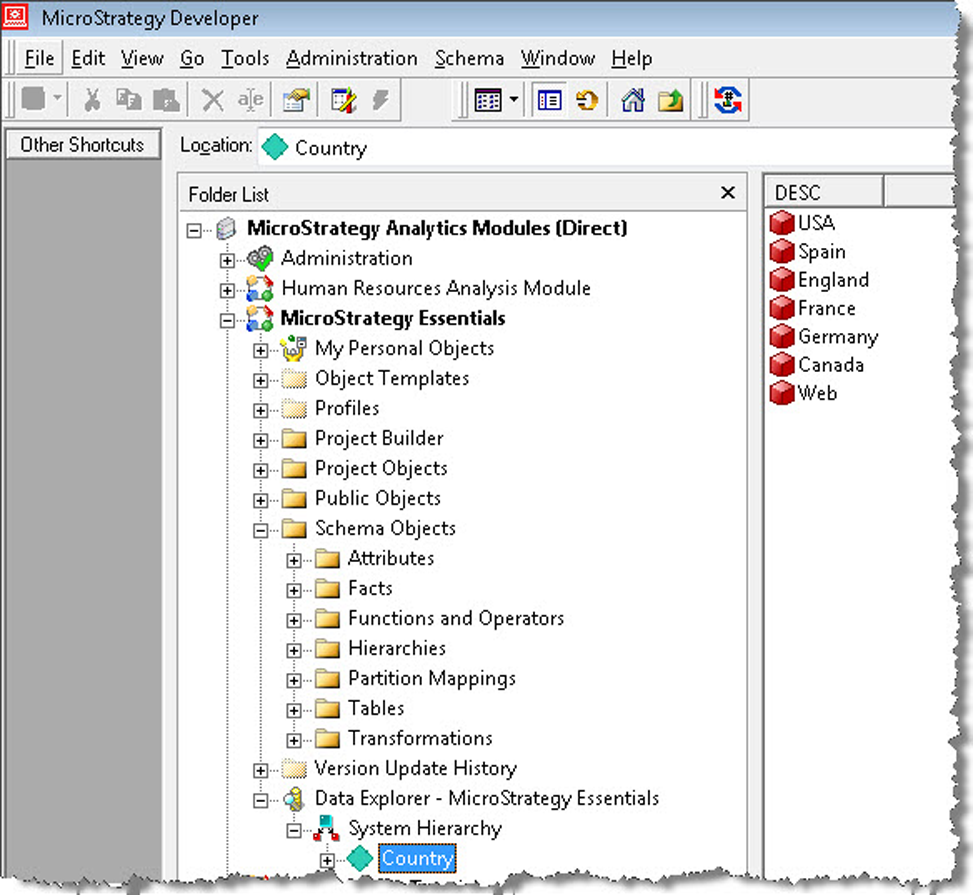Click the Refresh icon in the toolbar

pyautogui.click(x=728, y=99)
